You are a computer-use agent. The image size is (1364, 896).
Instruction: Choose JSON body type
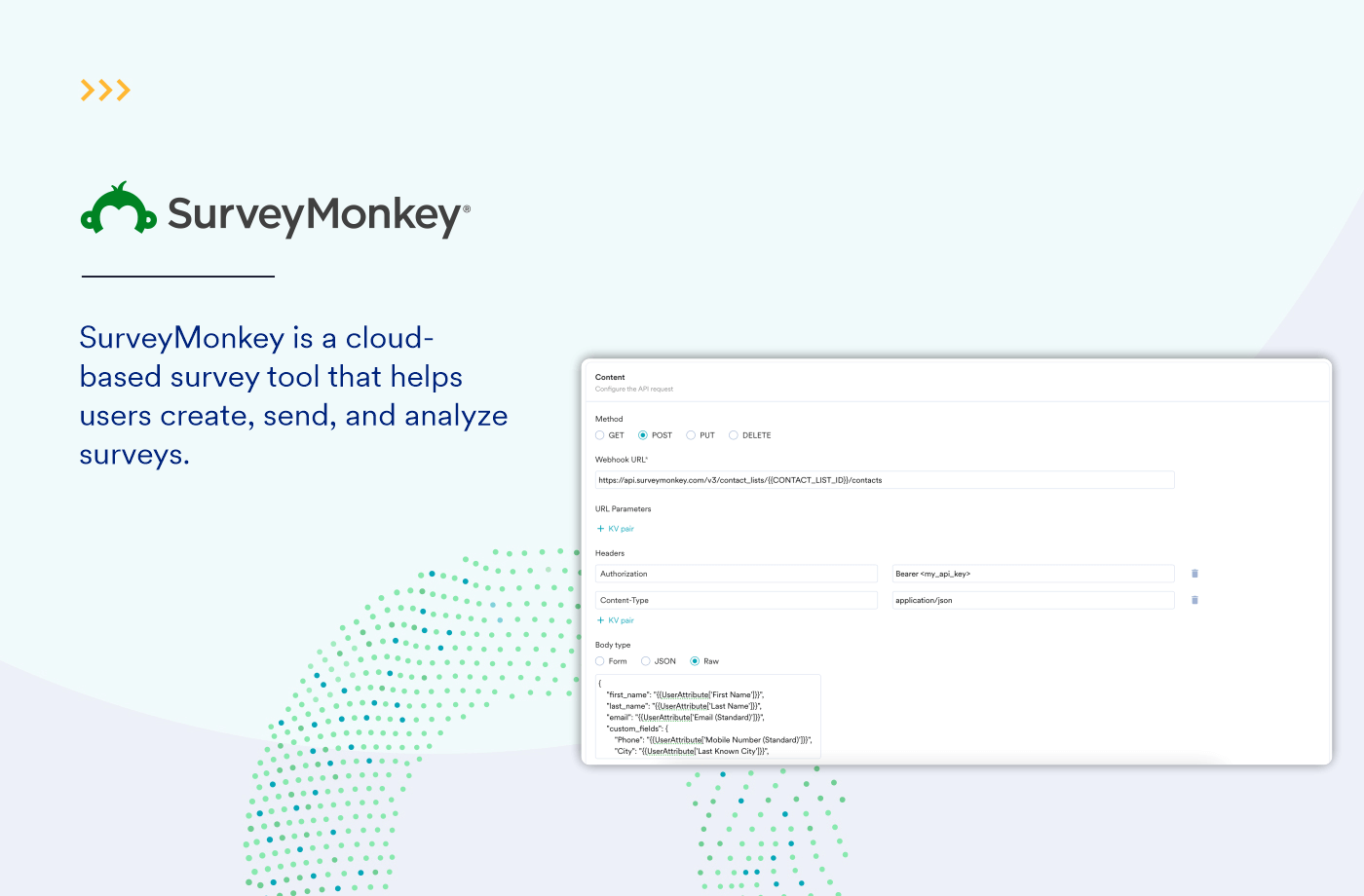tap(646, 661)
